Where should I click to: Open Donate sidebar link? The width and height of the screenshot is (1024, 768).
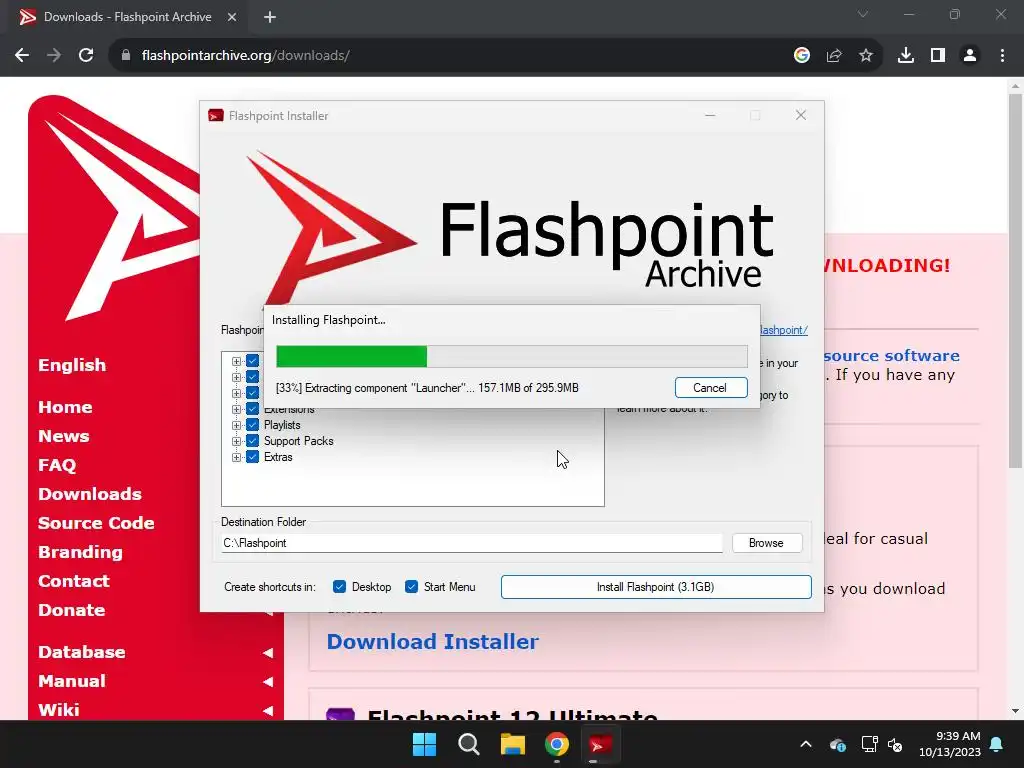tap(71, 610)
